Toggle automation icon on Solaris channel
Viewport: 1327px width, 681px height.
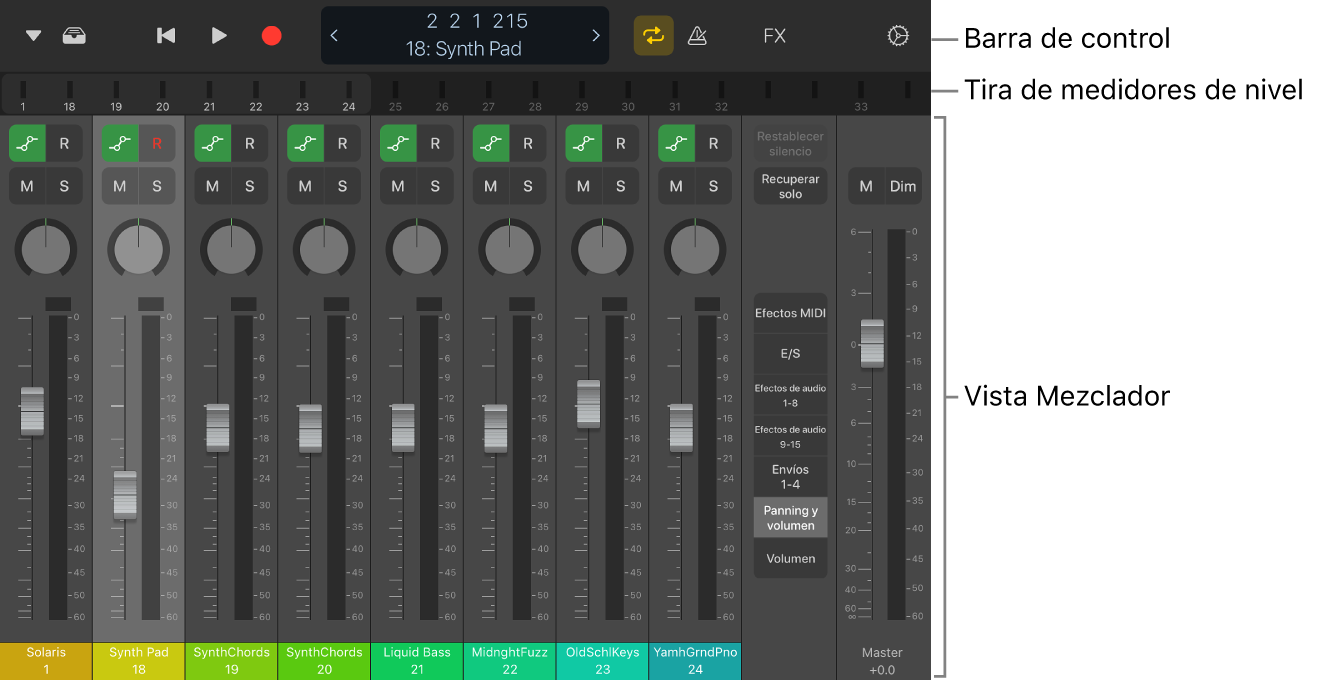[28, 143]
